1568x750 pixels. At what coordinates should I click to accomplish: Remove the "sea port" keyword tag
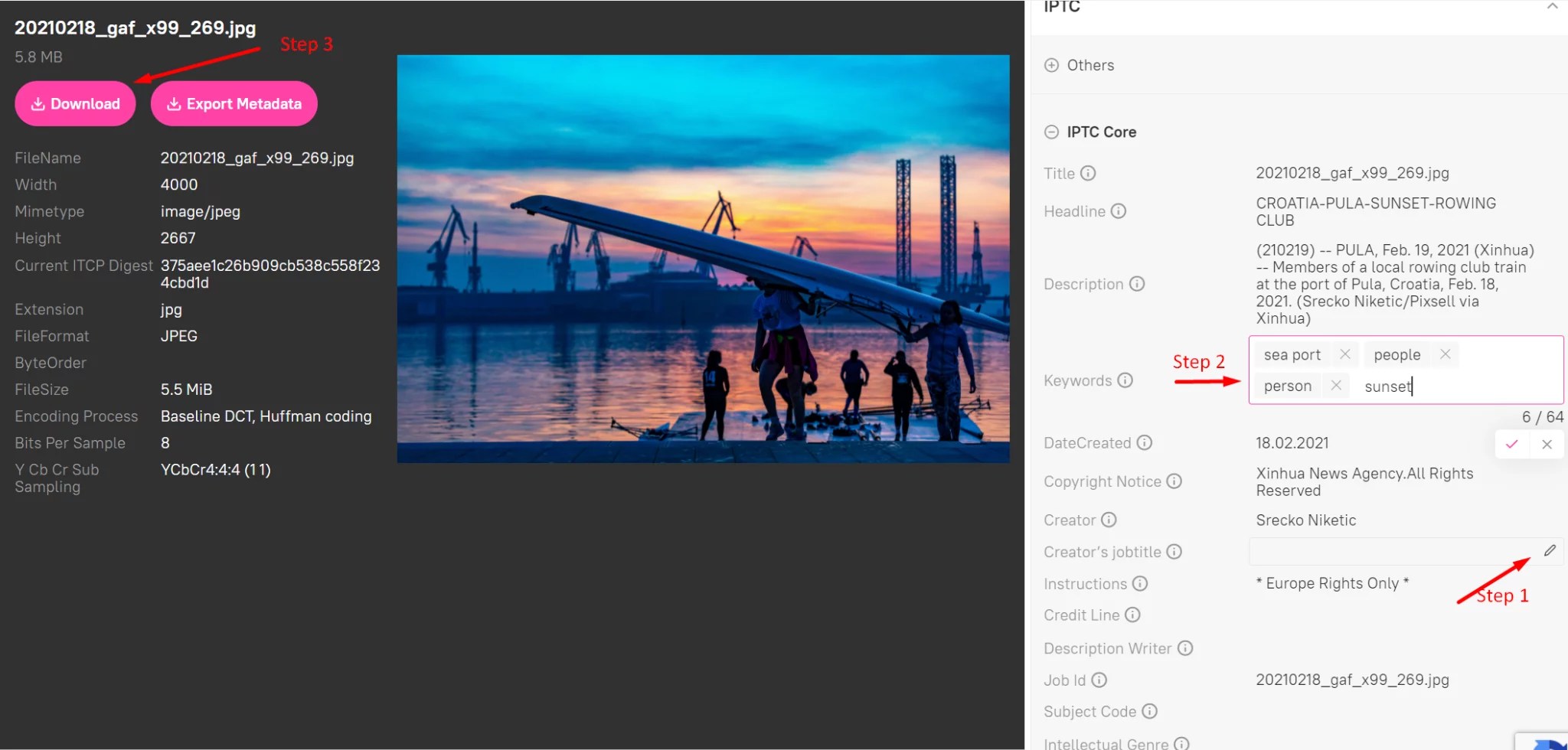(x=1346, y=354)
